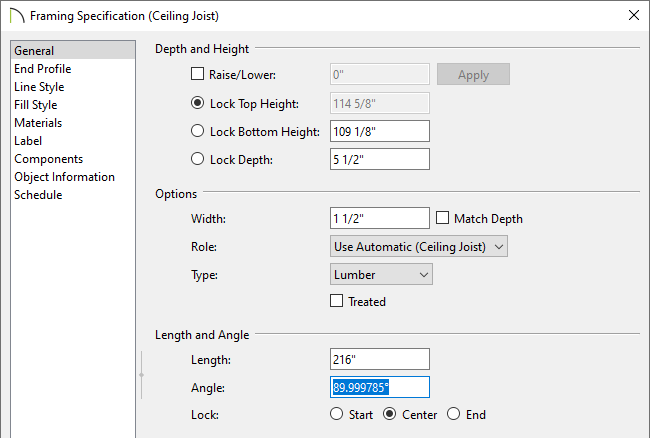Tick the Treated checkbox
The image size is (650, 438).
tap(337, 301)
